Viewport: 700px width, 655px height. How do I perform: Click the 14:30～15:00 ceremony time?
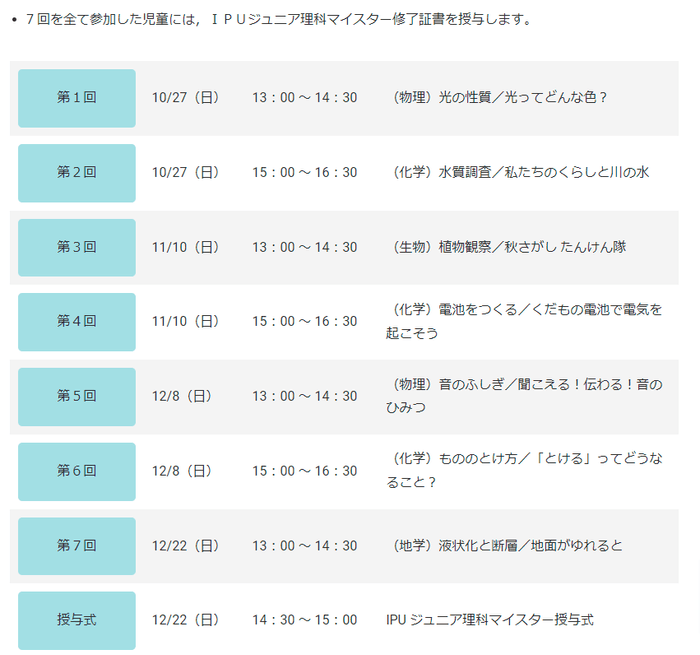coord(304,620)
